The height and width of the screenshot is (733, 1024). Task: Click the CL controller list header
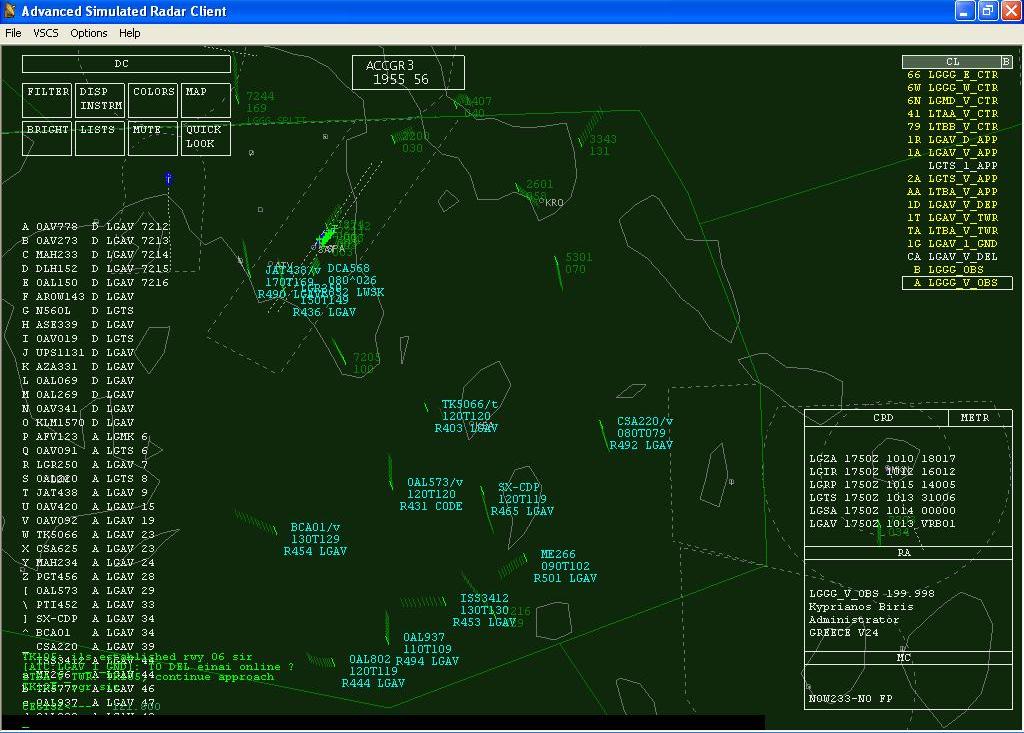pyautogui.click(x=952, y=61)
